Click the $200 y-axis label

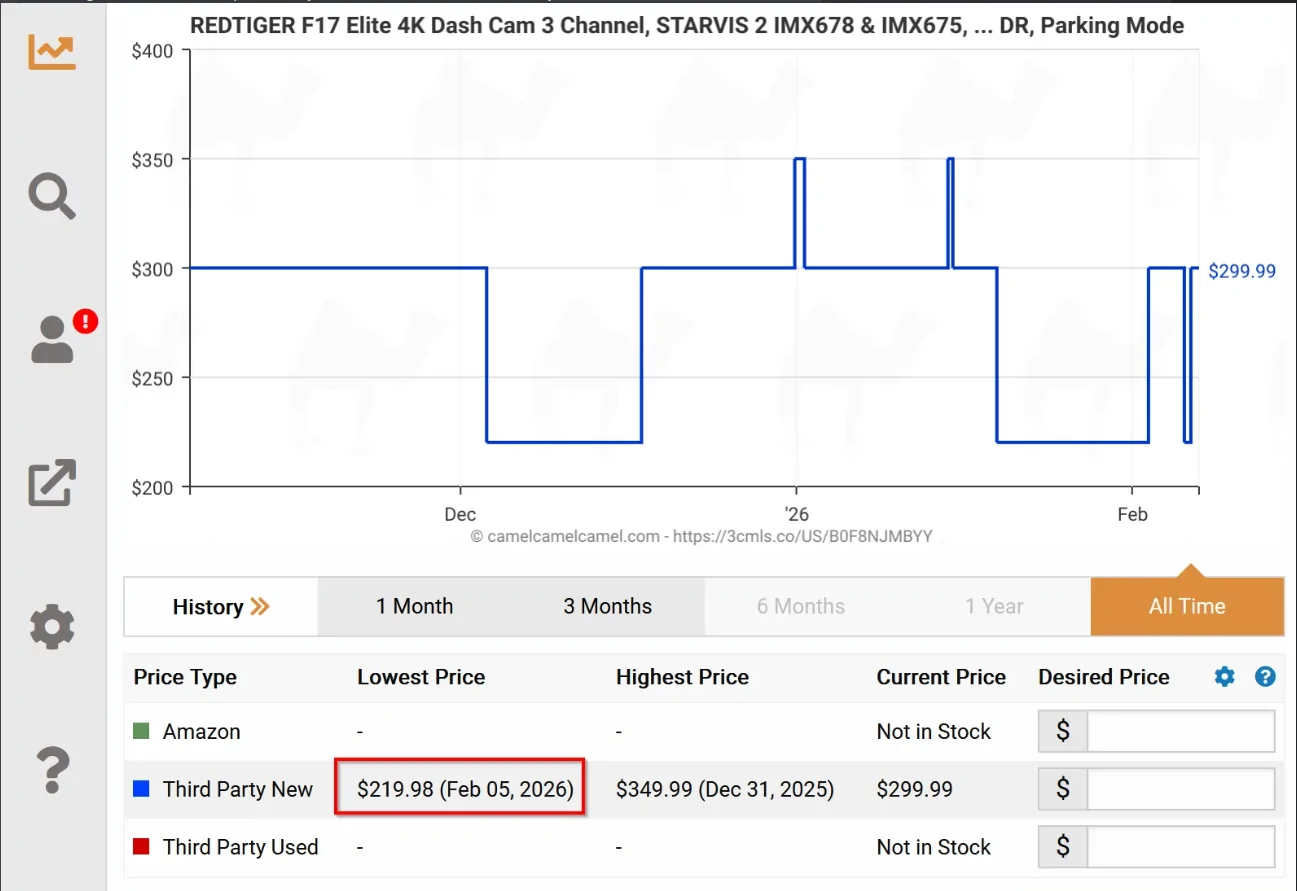coord(153,487)
